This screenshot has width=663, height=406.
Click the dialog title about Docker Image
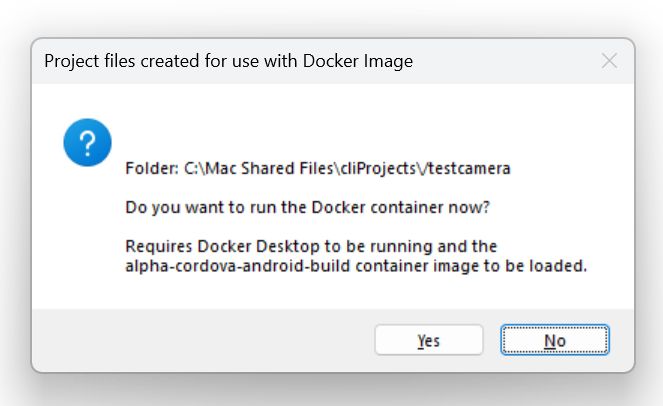pos(228,61)
